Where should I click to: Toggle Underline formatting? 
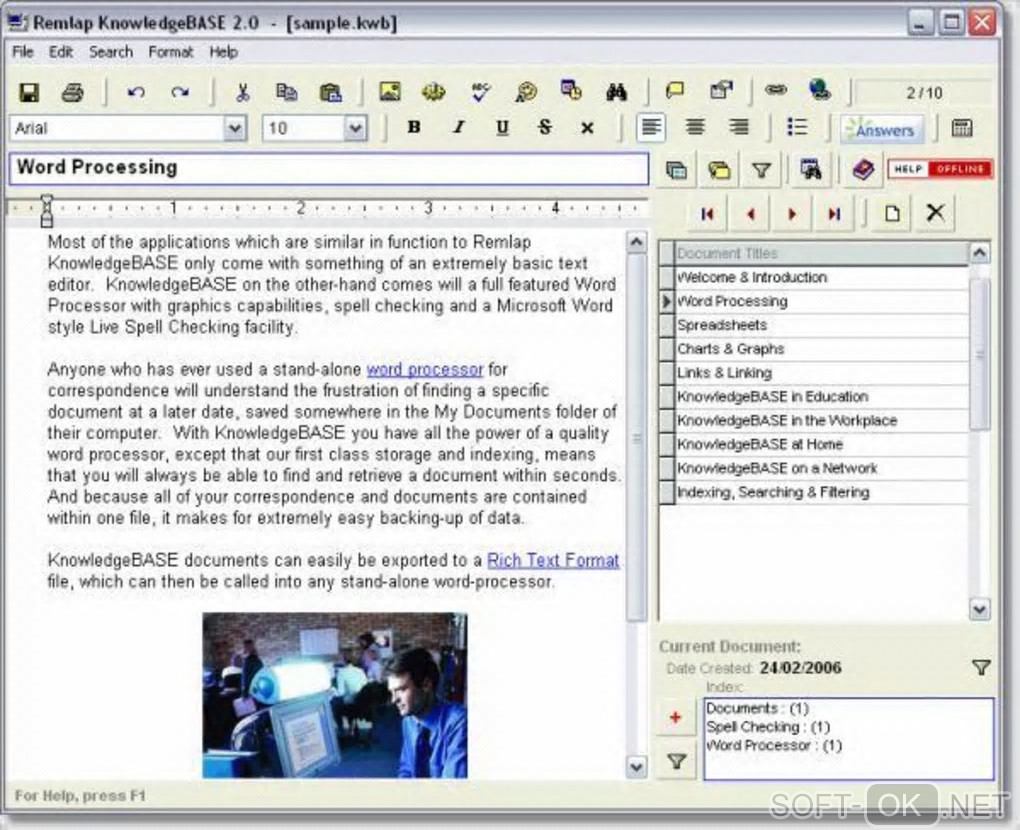502,127
